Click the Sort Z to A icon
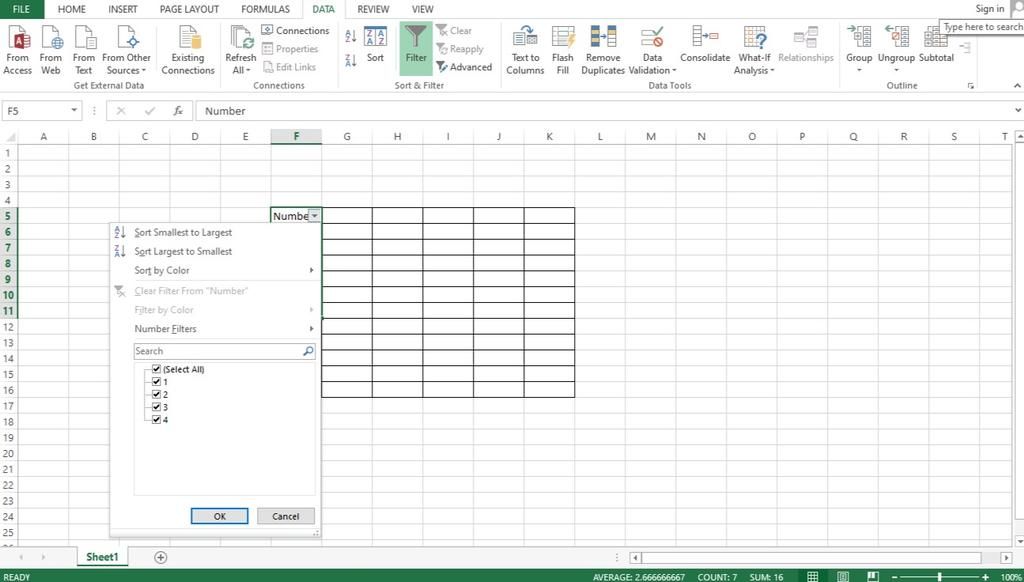Image resolution: width=1024 pixels, height=582 pixels. click(351, 60)
